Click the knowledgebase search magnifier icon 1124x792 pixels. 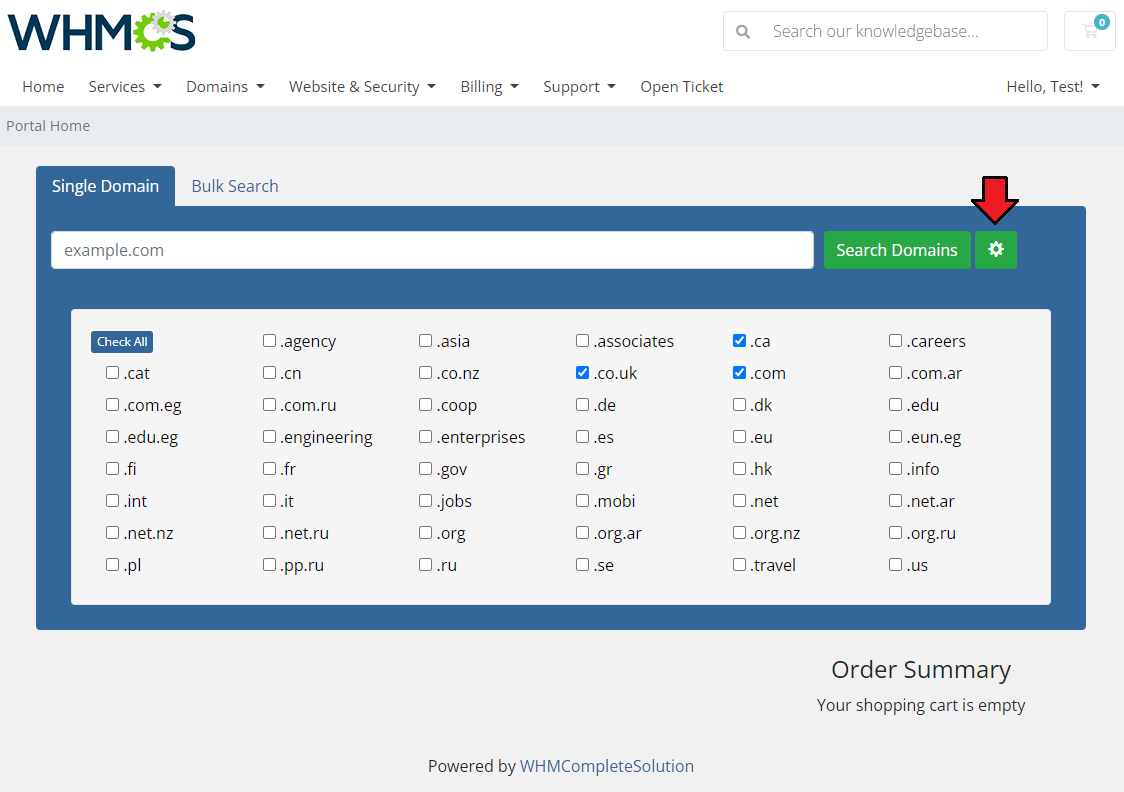click(743, 32)
